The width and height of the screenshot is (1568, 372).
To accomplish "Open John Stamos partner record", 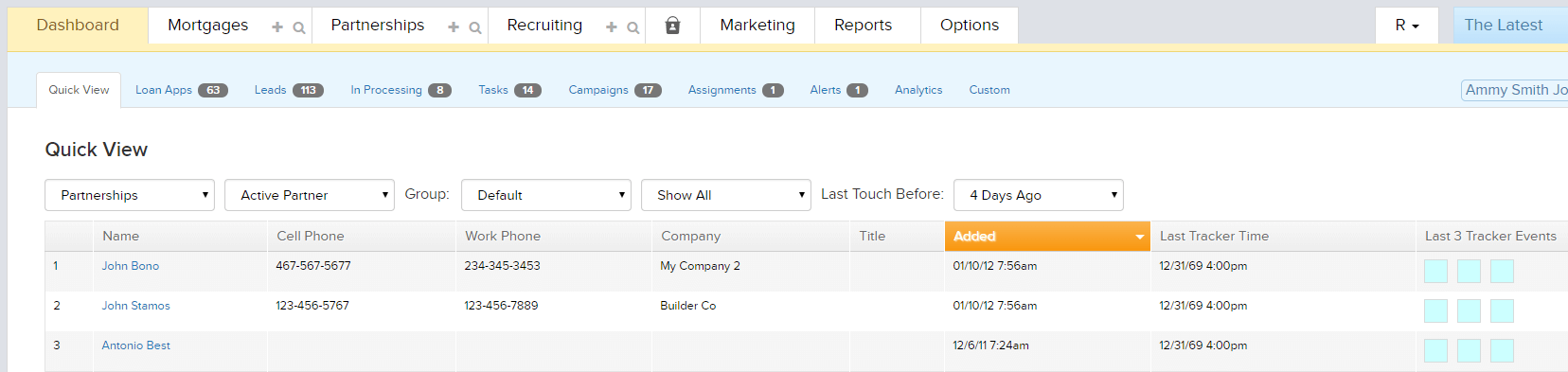I will (x=136, y=306).
